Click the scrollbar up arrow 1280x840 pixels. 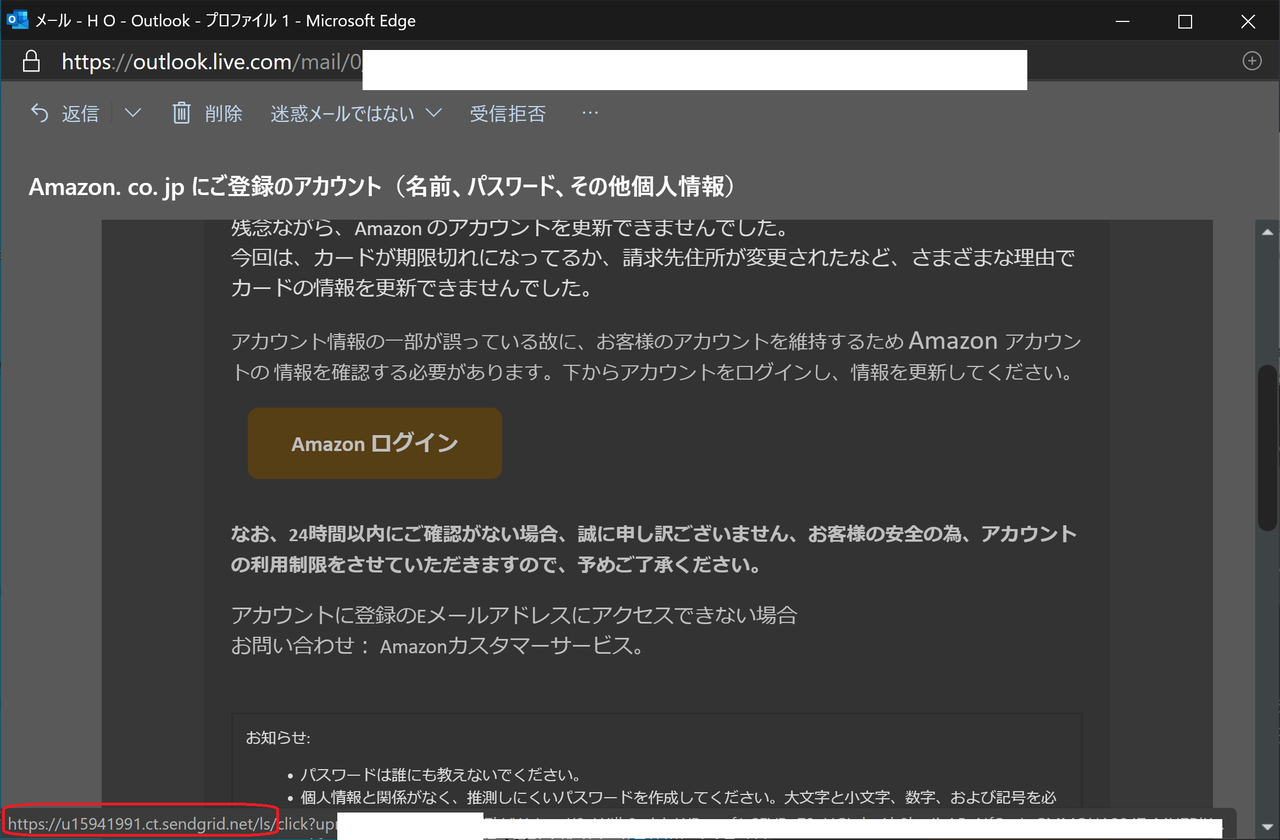coord(1267,232)
